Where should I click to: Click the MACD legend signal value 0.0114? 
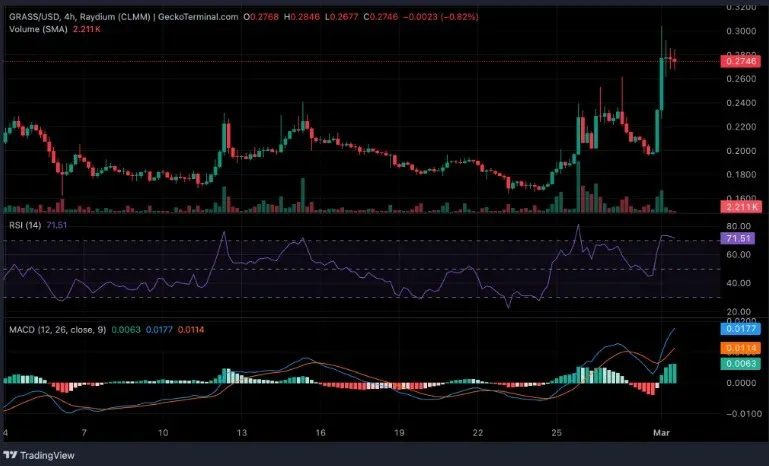coord(191,330)
